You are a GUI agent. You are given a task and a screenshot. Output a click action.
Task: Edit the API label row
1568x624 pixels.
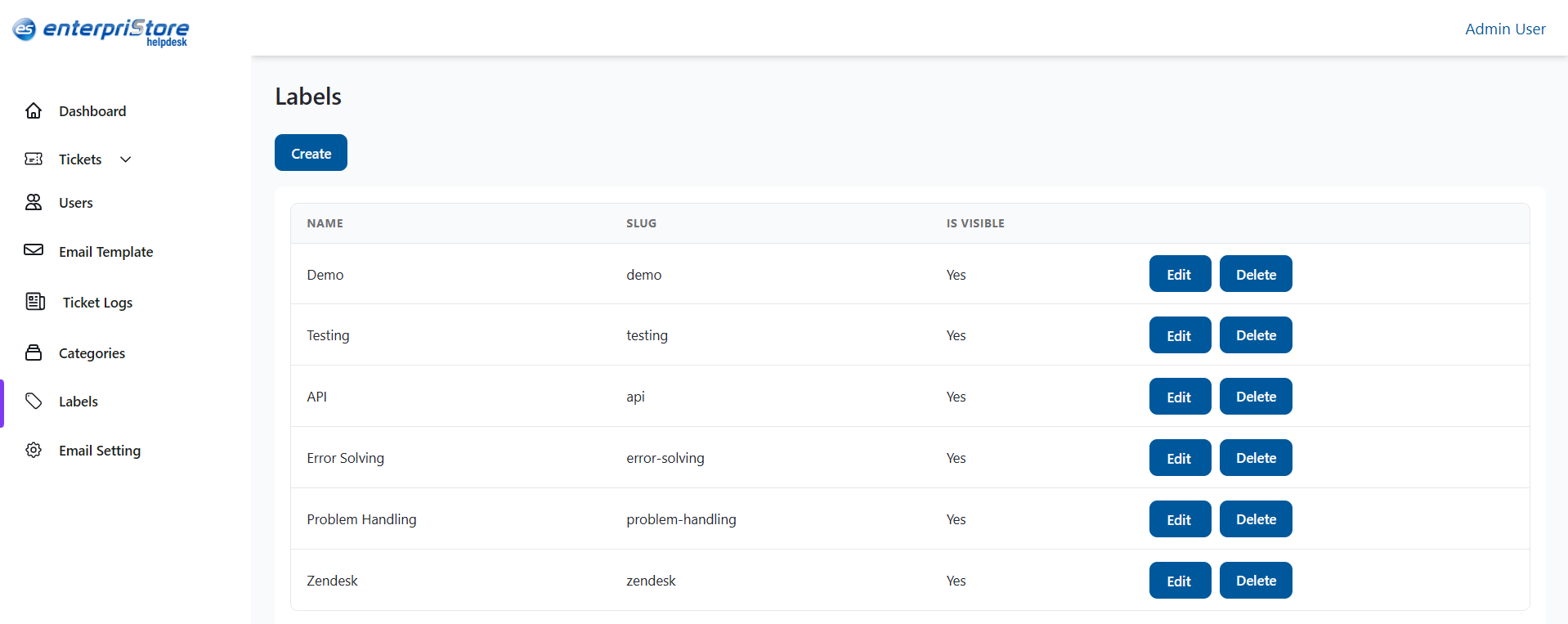pos(1179,397)
